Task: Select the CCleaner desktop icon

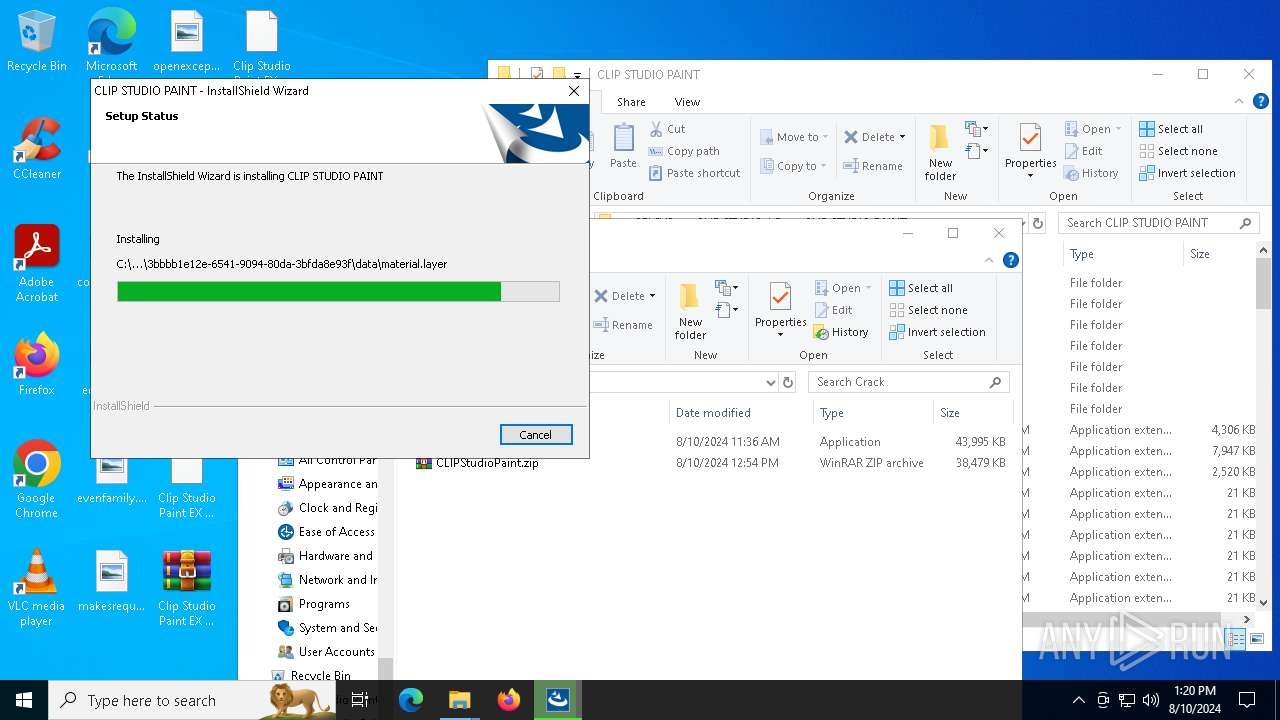Action: [x=37, y=149]
